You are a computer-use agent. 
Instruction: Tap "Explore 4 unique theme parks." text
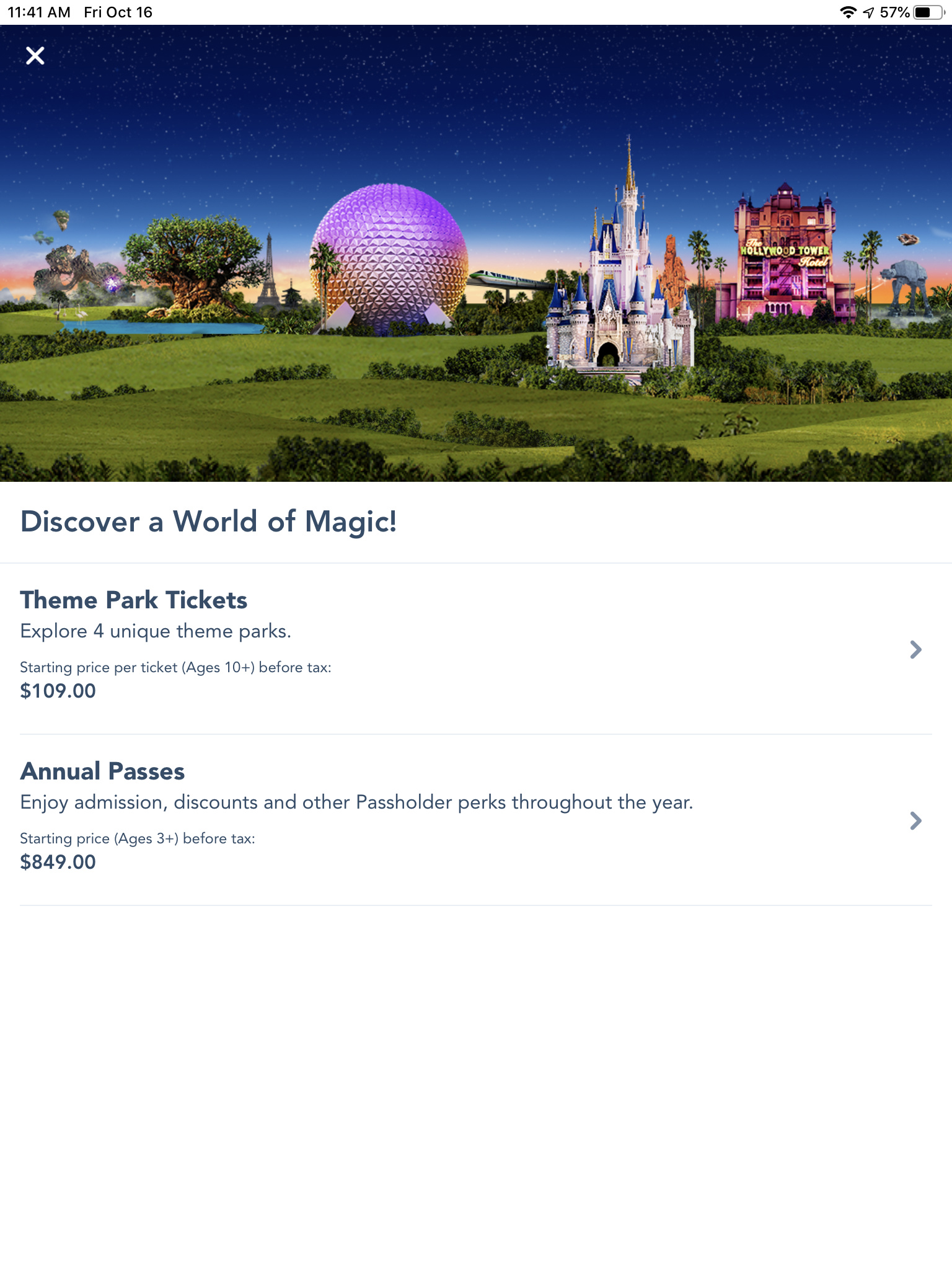click(156, 631)
